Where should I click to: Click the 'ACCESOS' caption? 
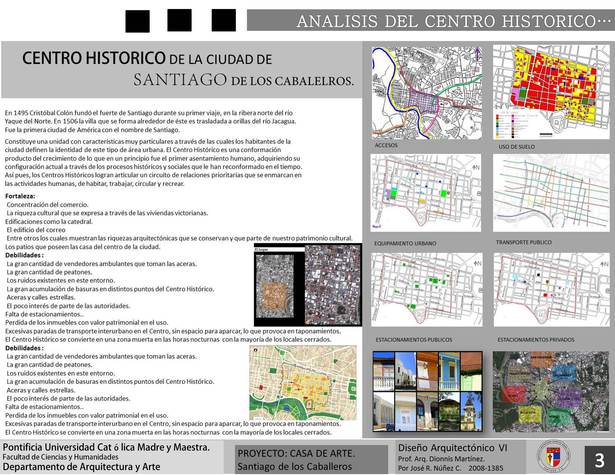(x=386, y=145)
